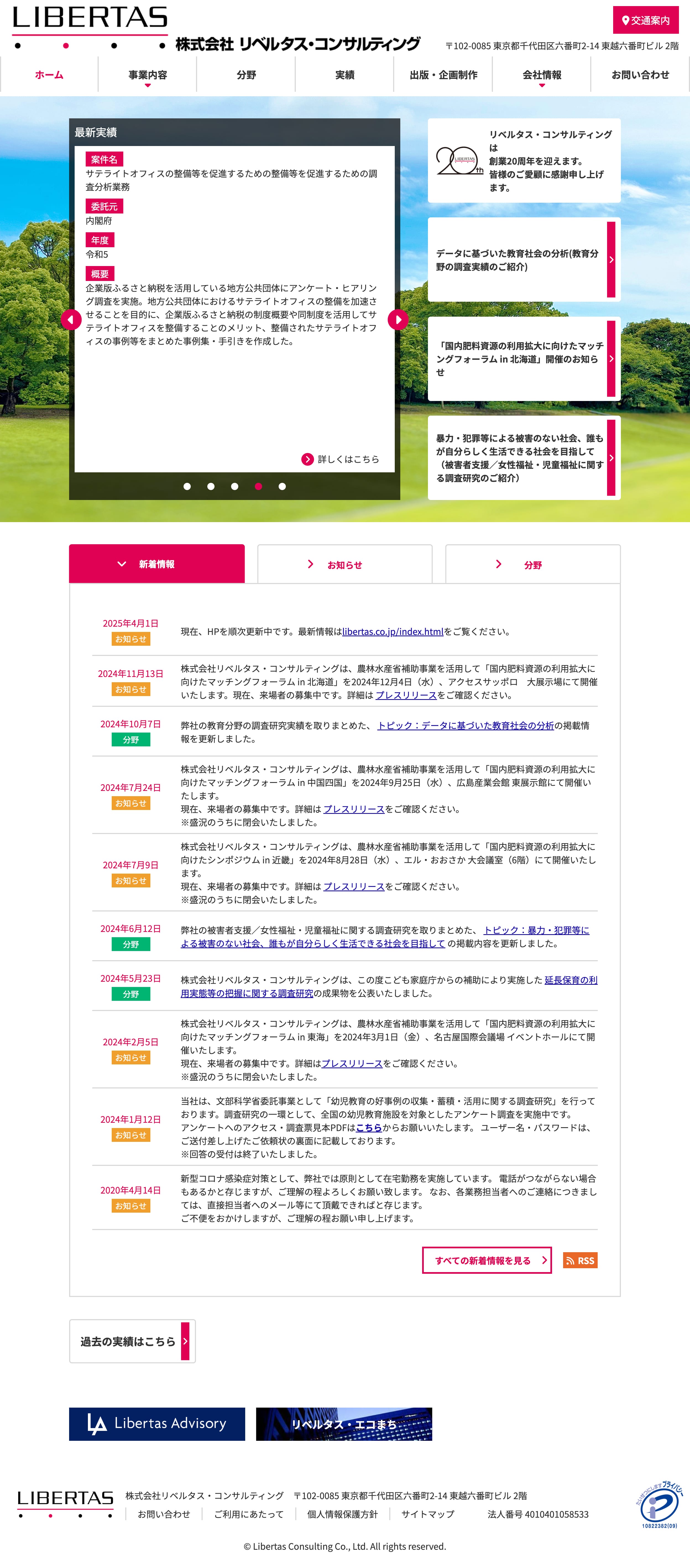
Task: Switch to the 分野 news tab
Action: coord(533,564)
